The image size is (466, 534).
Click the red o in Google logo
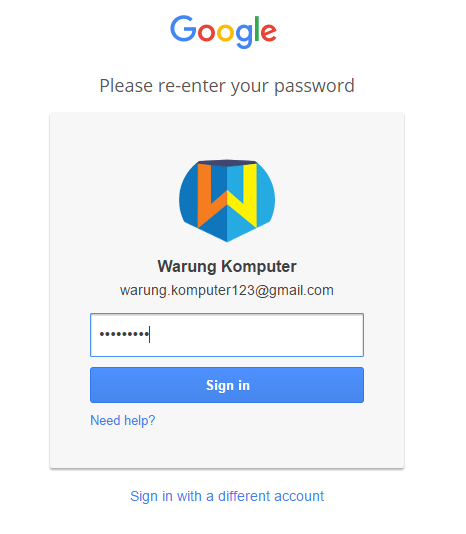206,33
